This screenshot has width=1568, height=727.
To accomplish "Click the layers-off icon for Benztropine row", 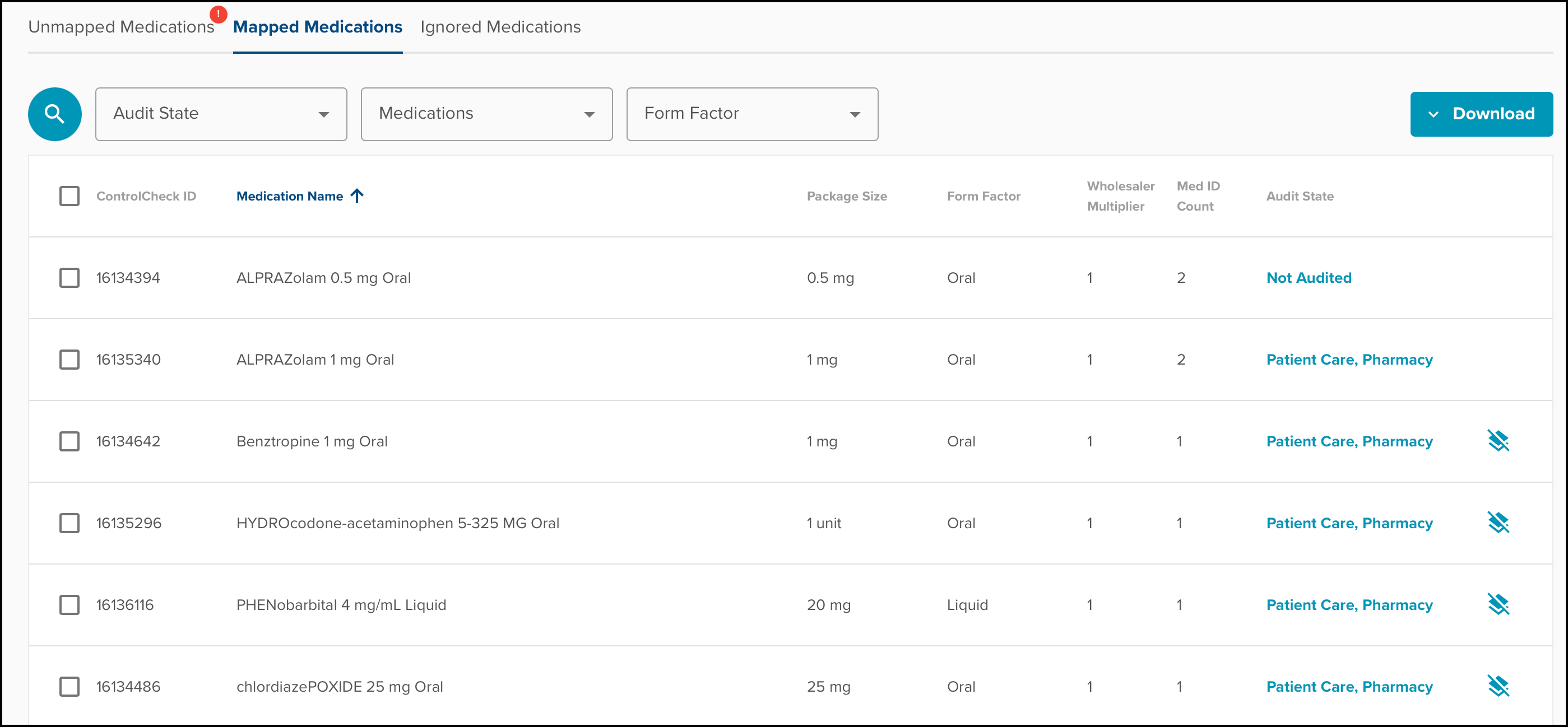I will 1497,441.
